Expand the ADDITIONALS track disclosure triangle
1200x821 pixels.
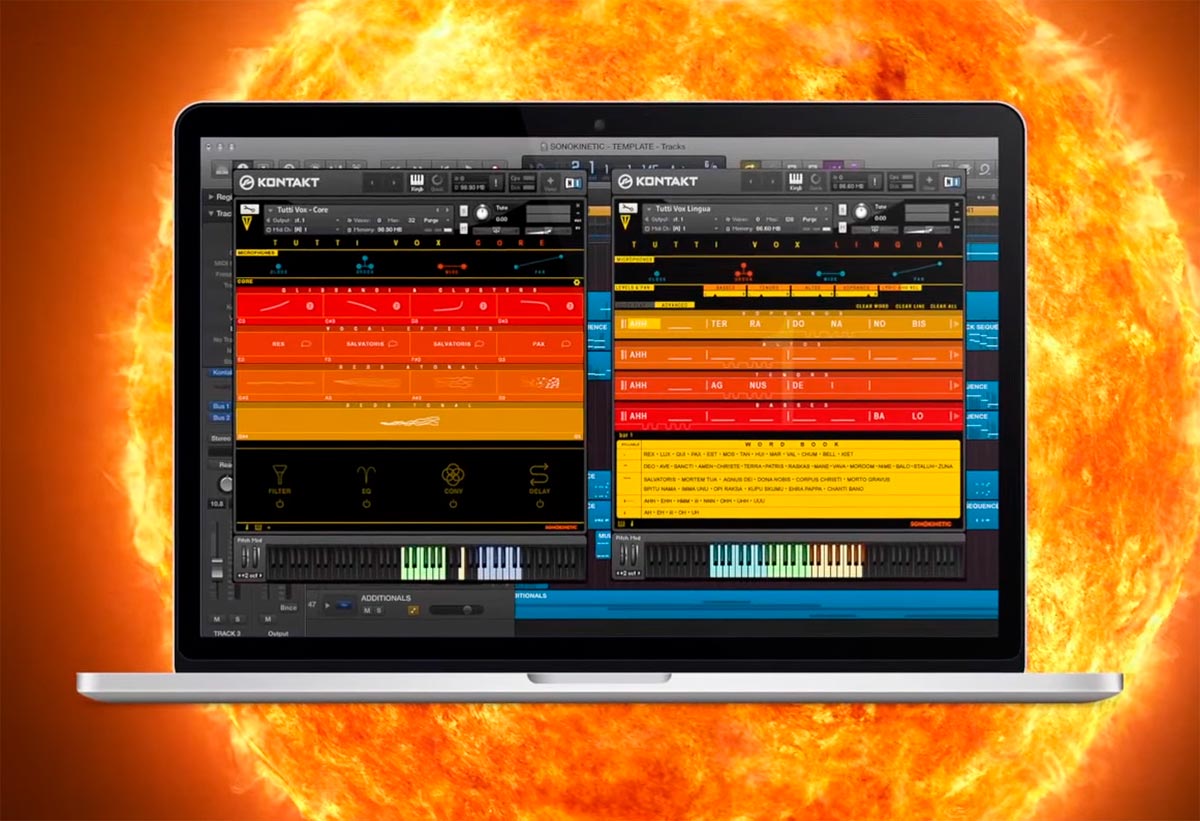pos(329,606)
